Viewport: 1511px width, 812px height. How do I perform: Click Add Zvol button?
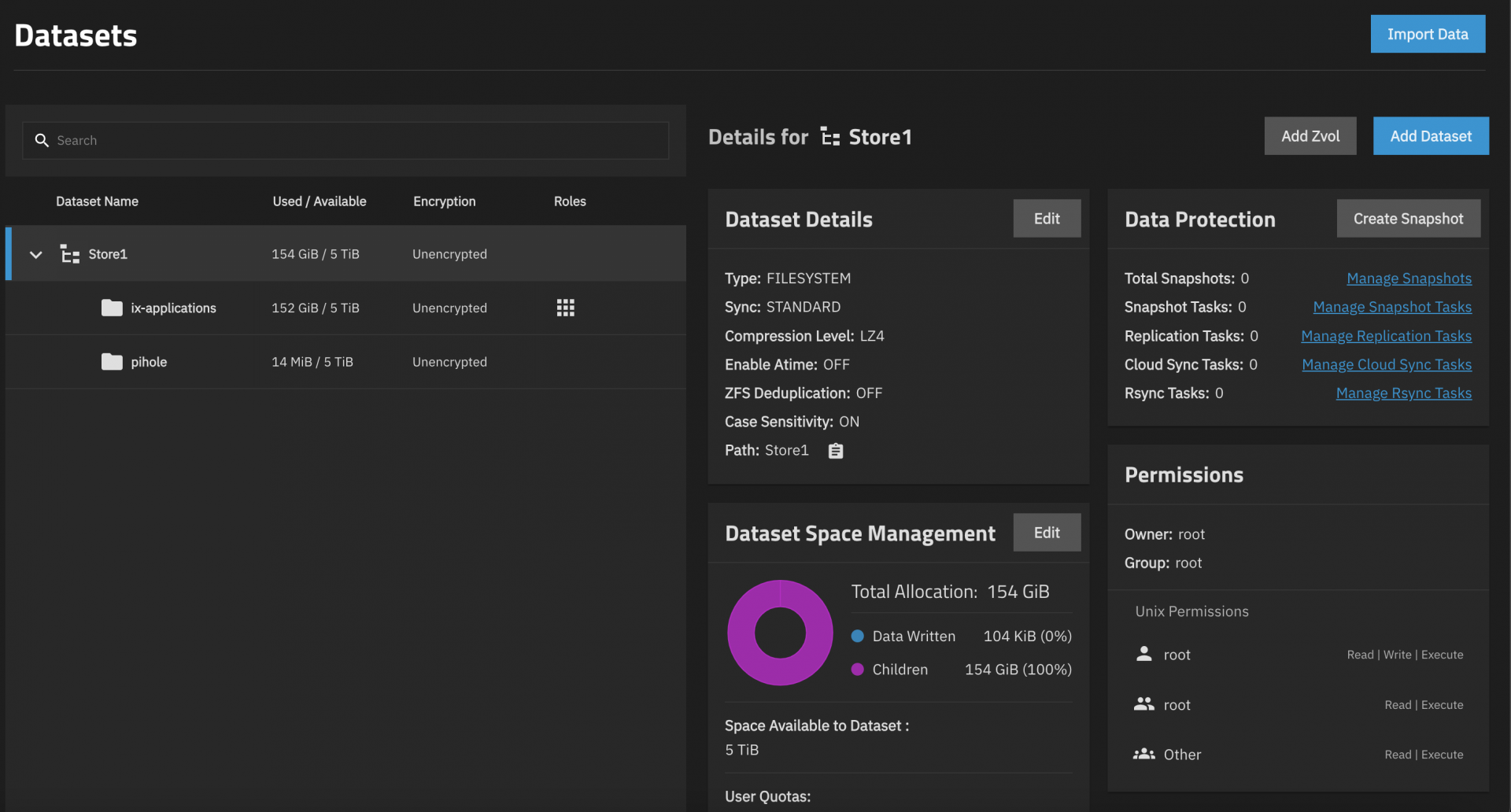point(1310,136)
